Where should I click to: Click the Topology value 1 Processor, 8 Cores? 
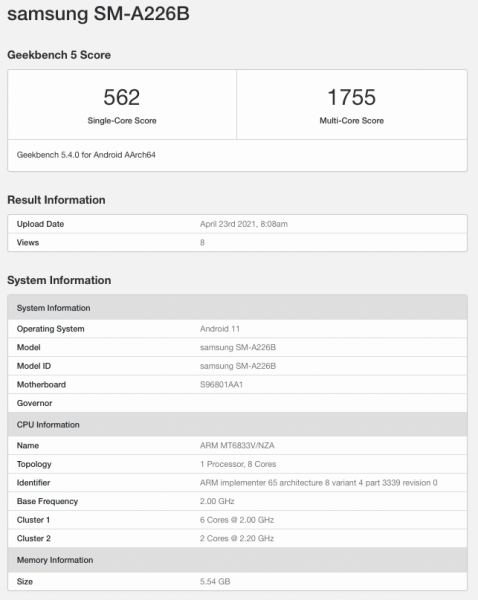coord(238,464)
